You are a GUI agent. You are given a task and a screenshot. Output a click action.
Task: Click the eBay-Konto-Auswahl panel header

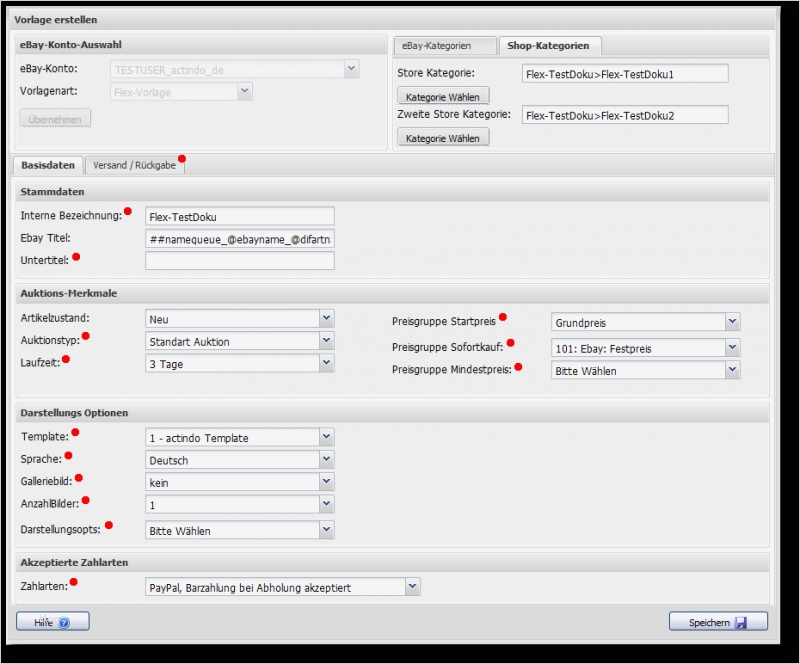point(201,44)
